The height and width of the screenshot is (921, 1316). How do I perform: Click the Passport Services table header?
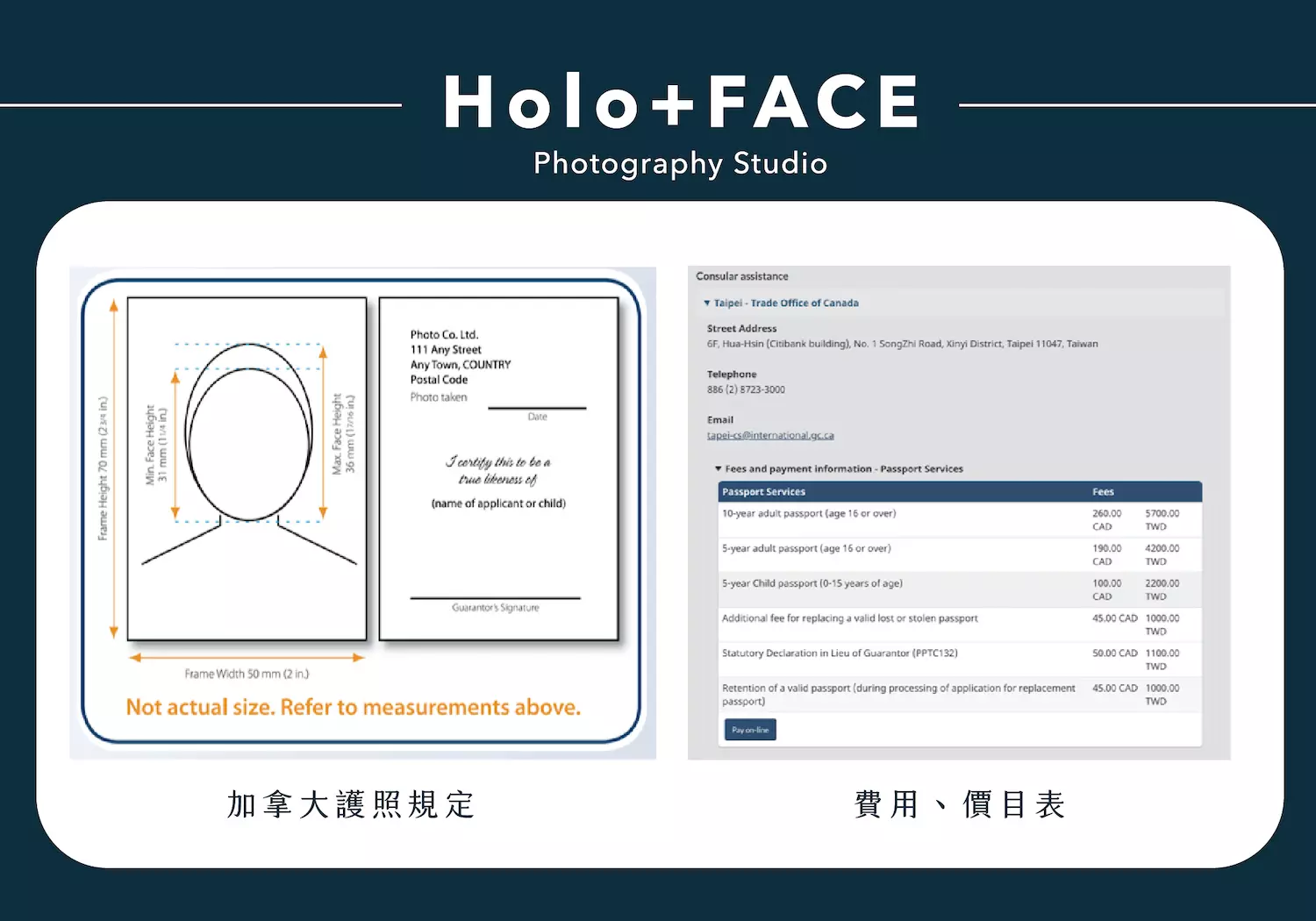pos(763,492)
